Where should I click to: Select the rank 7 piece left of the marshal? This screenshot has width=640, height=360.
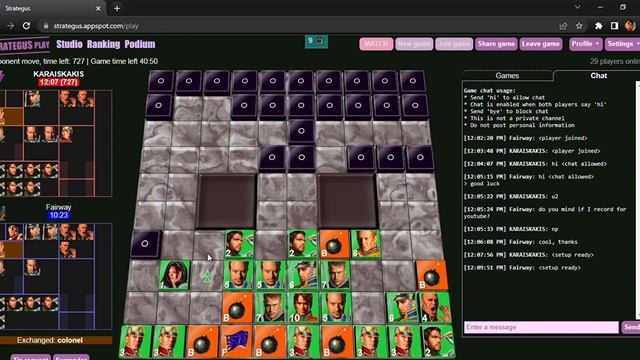(271, 307)
